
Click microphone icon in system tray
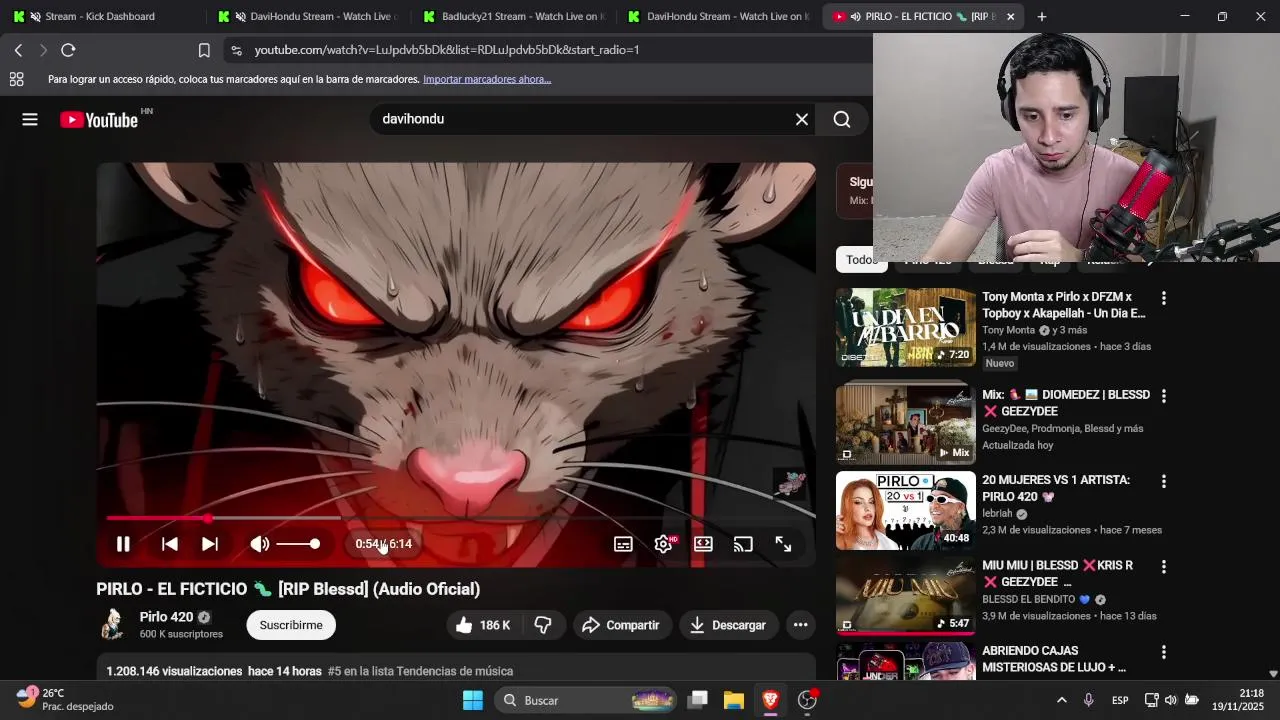(1089, 700)
